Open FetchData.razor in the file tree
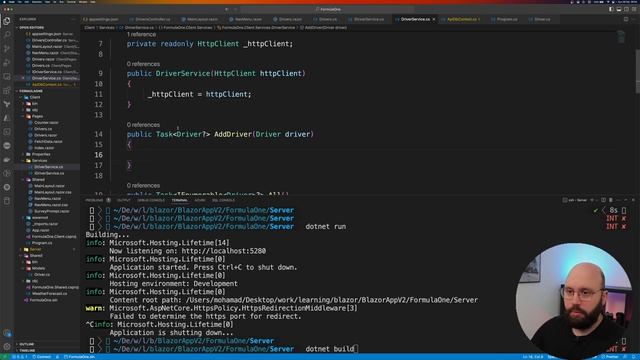 coord(48,142)
